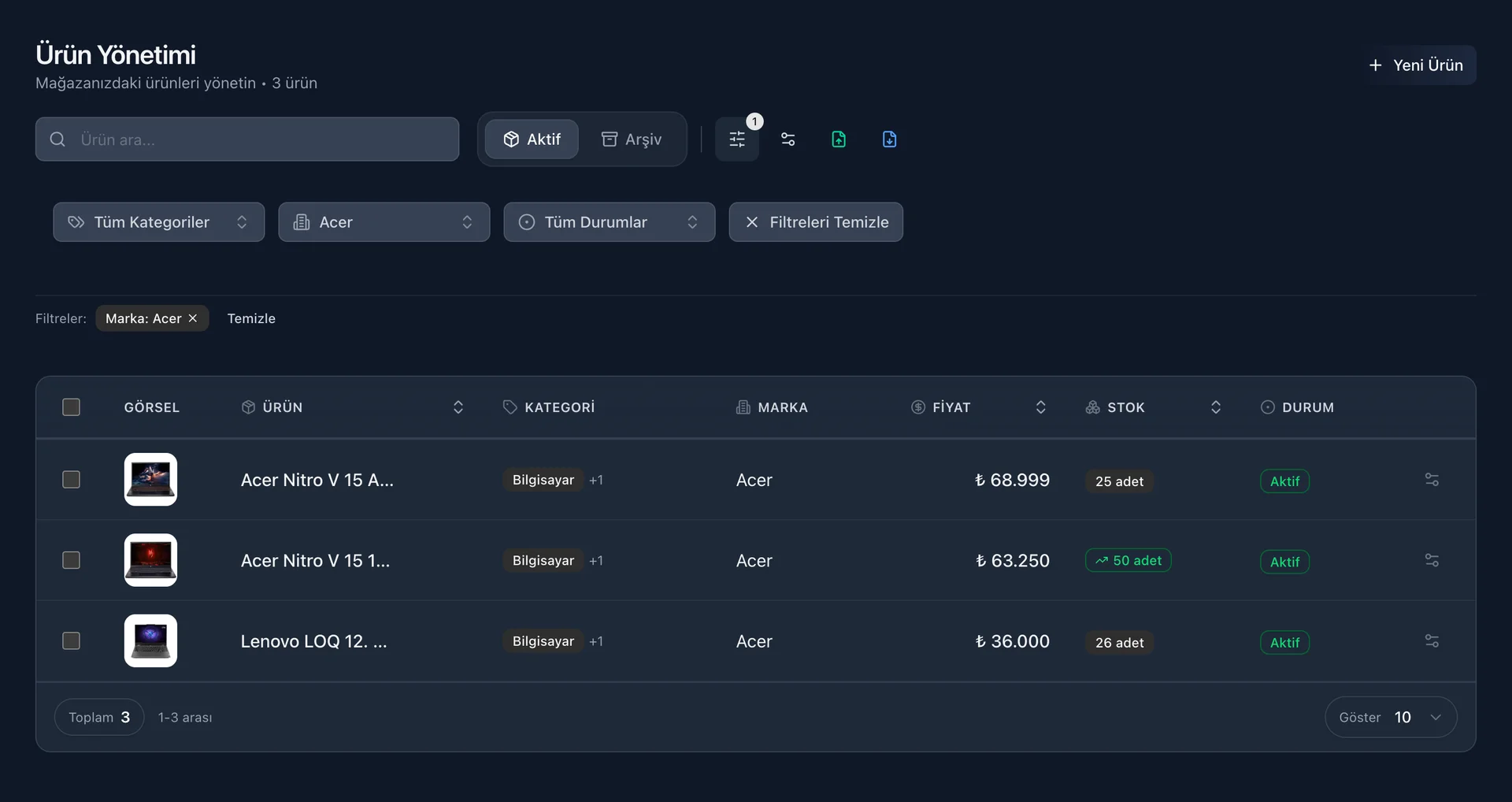Switch to the Arşiv tab
This screenshot has width=1512, height=802.
(x=632, y=139)
